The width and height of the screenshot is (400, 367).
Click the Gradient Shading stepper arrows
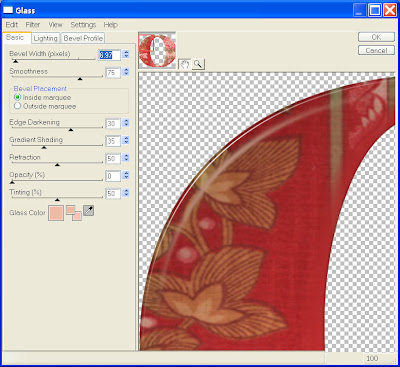coord(126,140)
